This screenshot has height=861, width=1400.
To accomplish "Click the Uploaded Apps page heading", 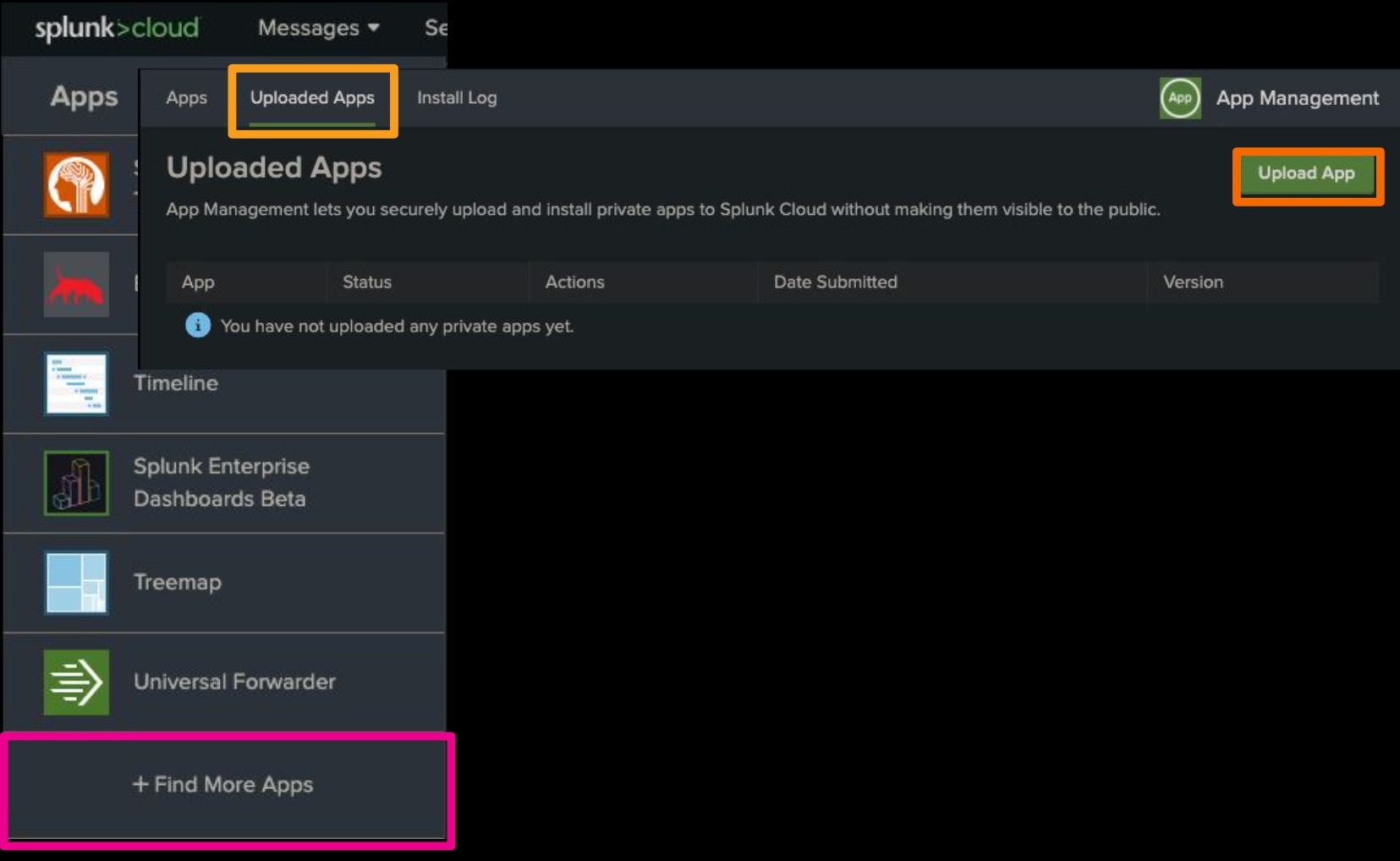I will tap(274, 167).
